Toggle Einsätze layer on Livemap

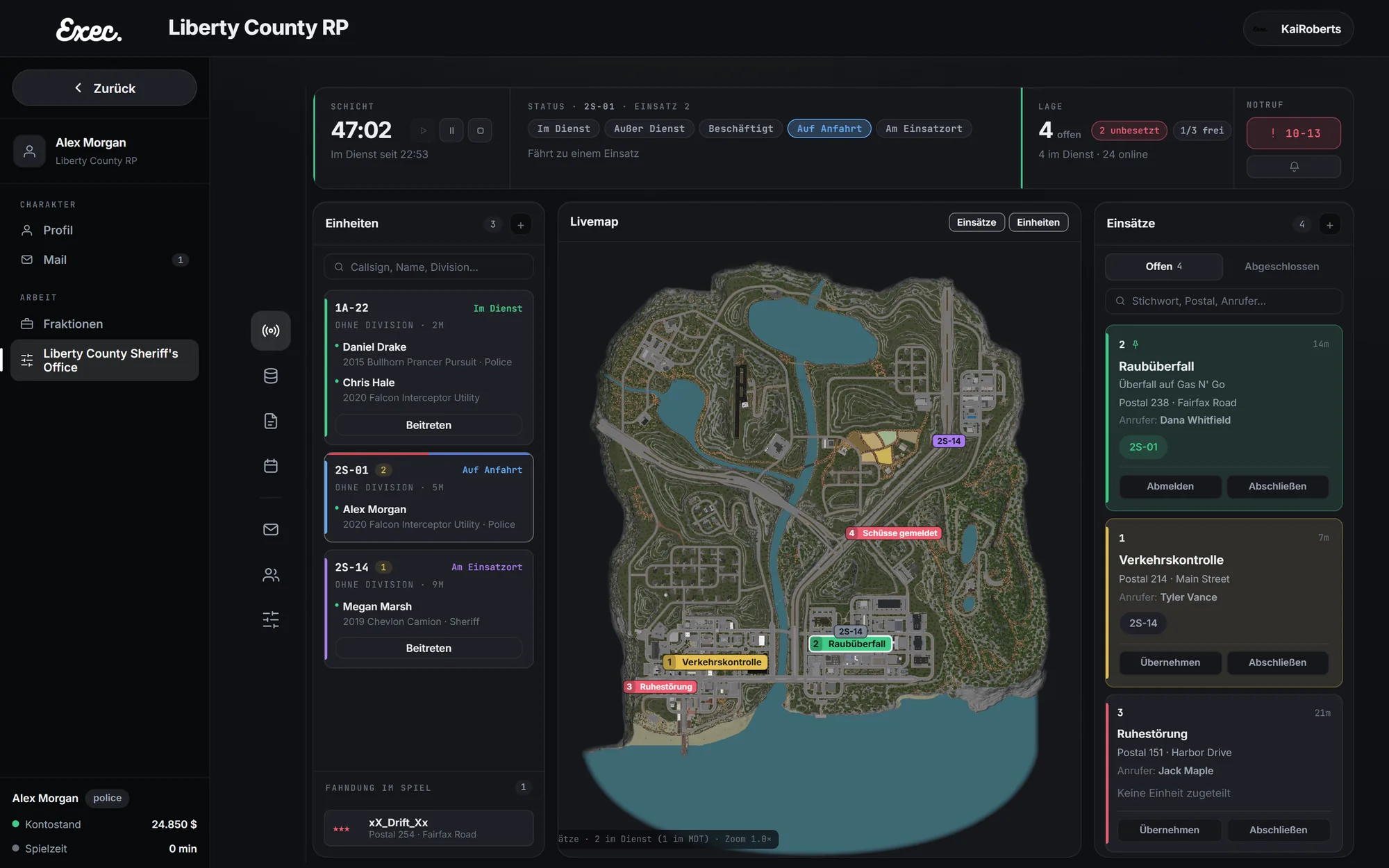tap(976, 222)
